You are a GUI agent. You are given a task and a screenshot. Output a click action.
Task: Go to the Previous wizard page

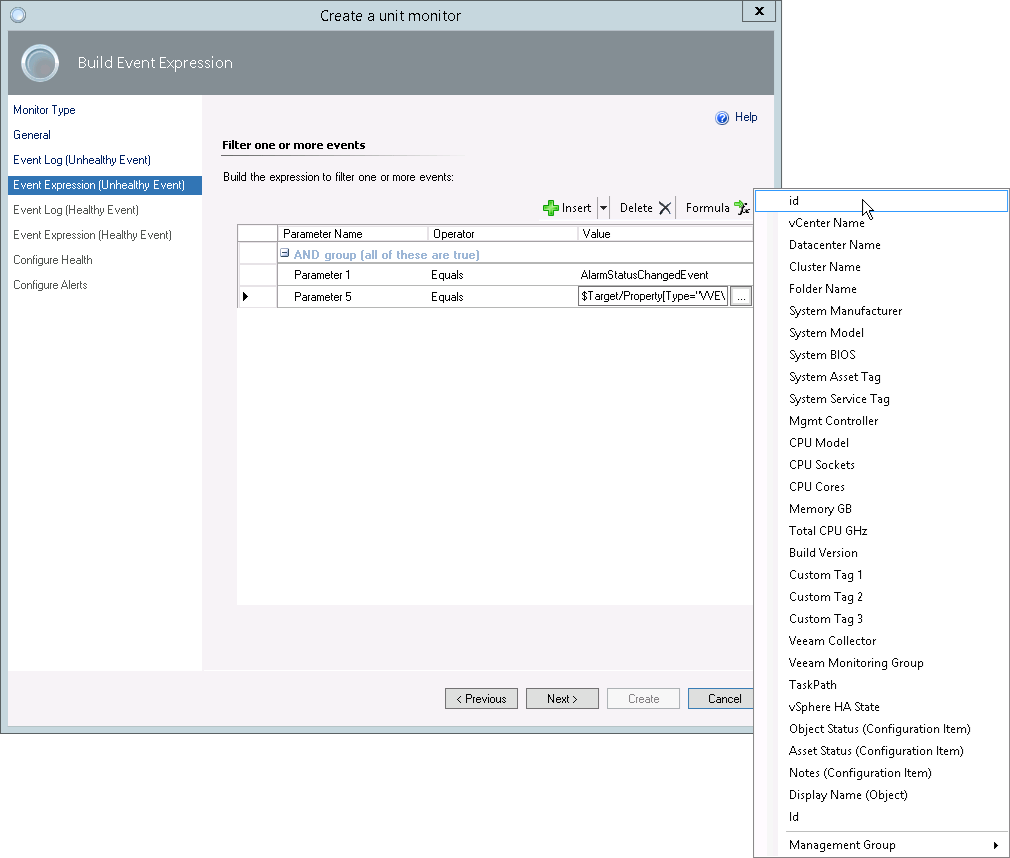(x=481, y=699)
